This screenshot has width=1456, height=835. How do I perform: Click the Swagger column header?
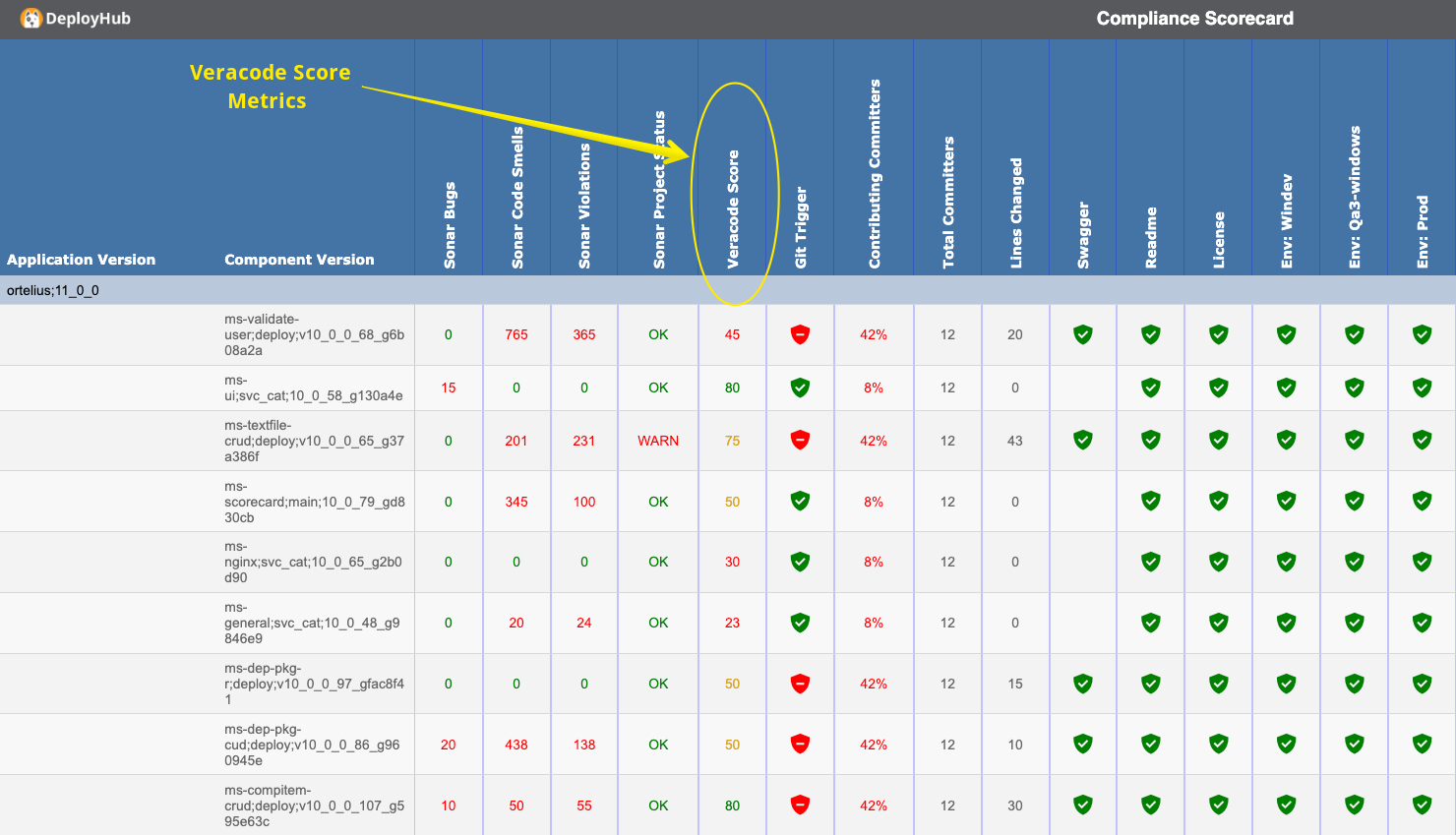point(1083,235)
